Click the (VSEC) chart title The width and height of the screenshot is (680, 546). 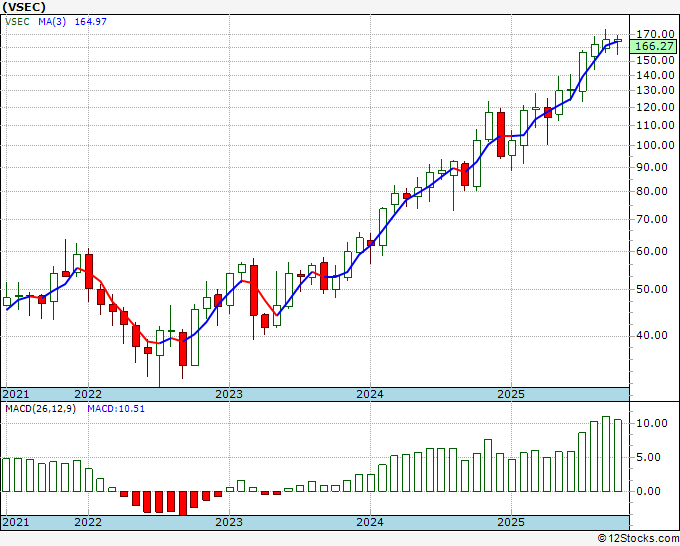pyautogui.click(x=24, y=7)
